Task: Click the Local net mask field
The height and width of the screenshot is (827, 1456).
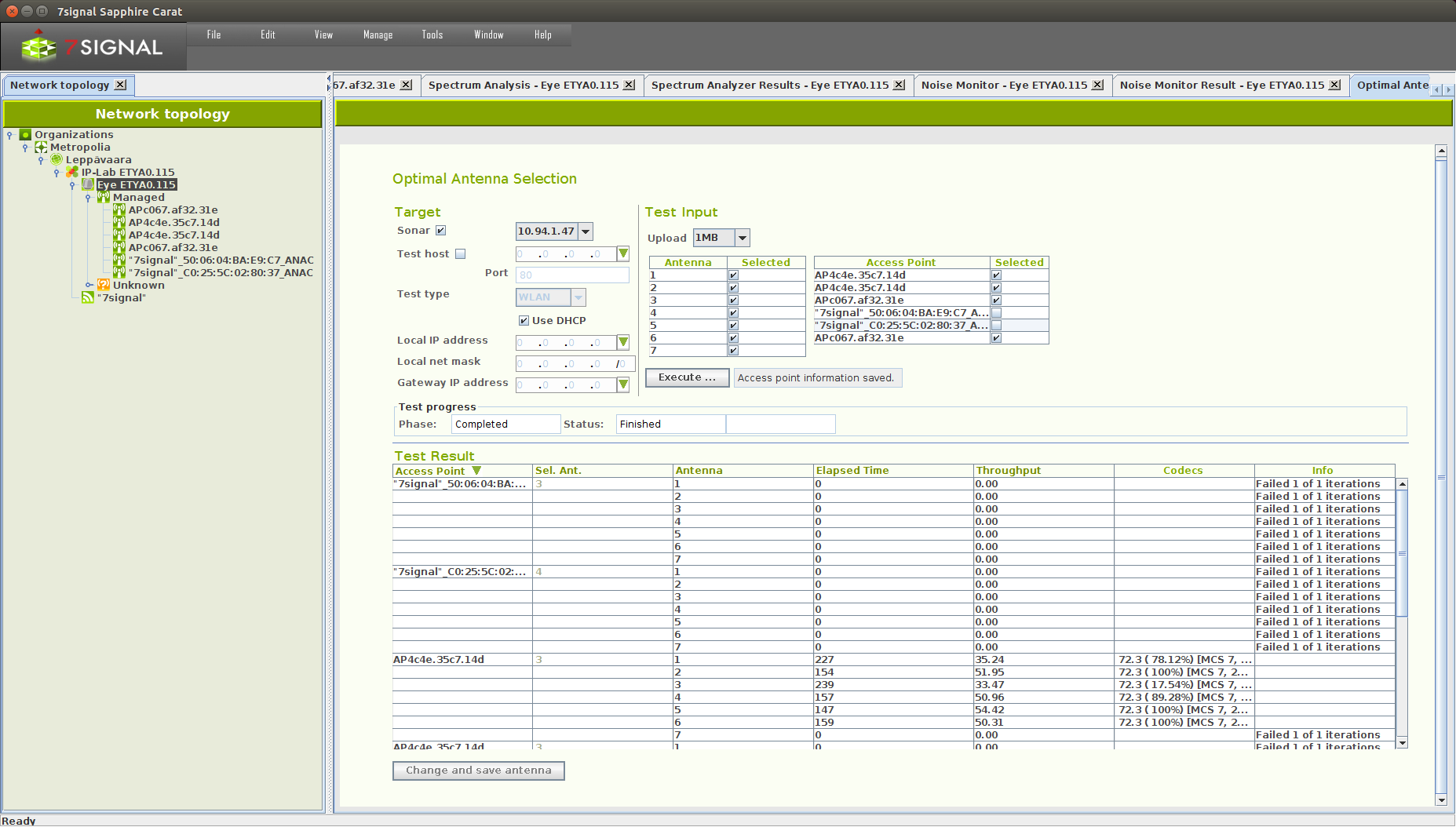Action: (575, 363)
